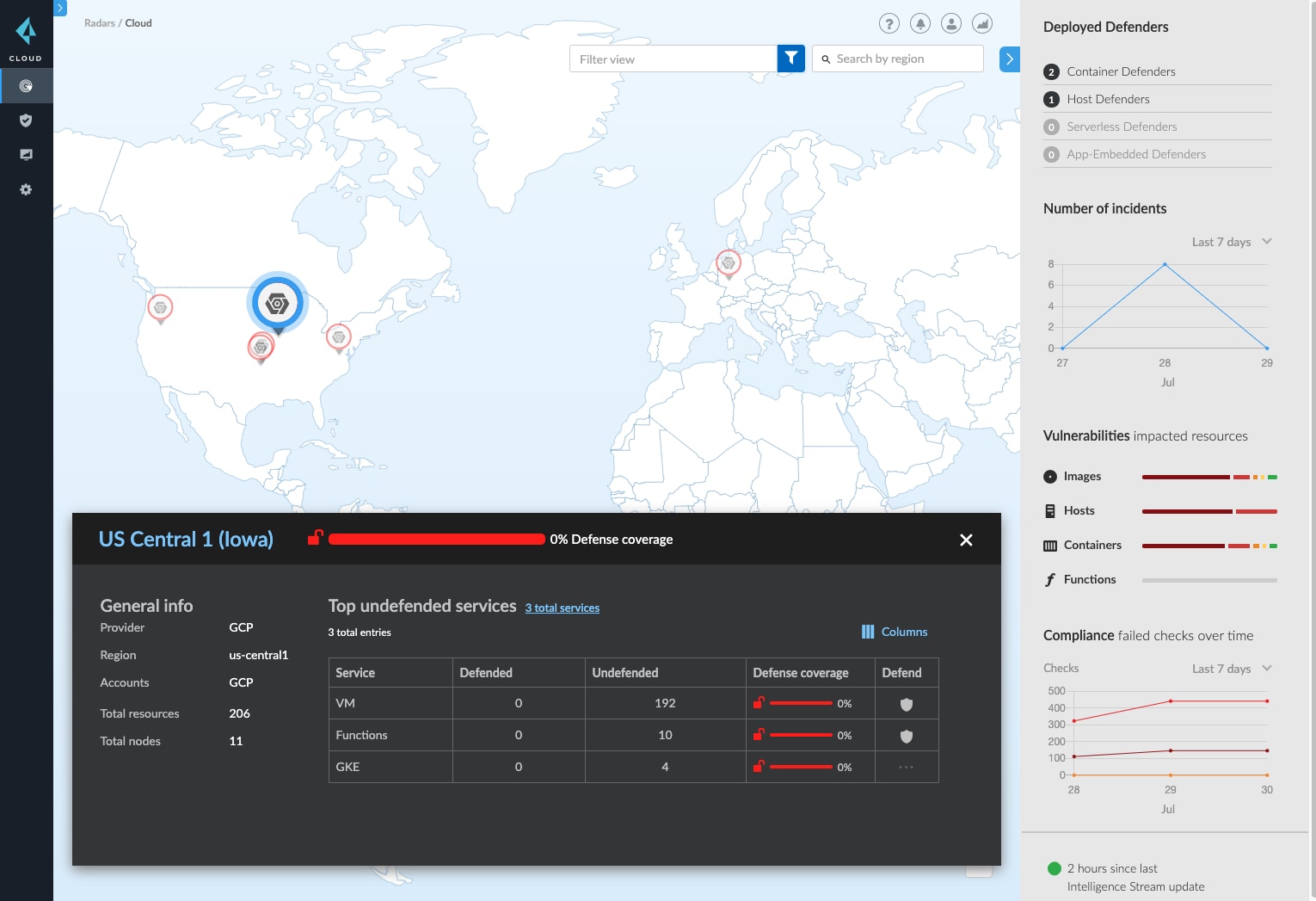
Task: Click the blue filter funnel button
Action: tap(791, 59)
